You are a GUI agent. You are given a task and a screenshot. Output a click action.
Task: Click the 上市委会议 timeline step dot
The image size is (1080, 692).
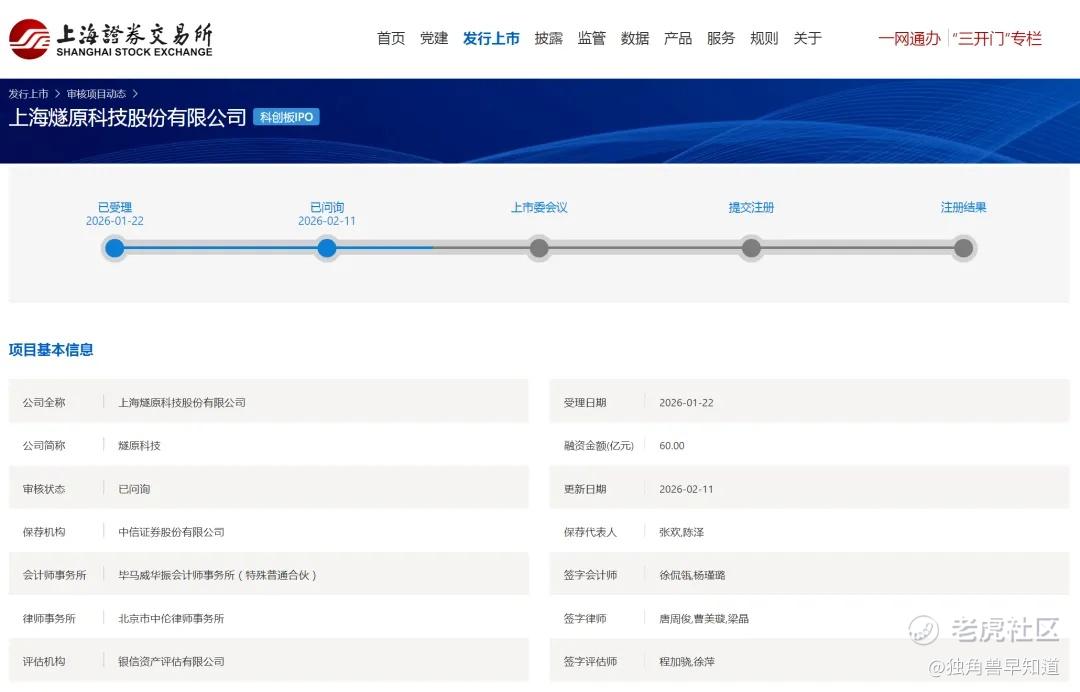(539, 248)
